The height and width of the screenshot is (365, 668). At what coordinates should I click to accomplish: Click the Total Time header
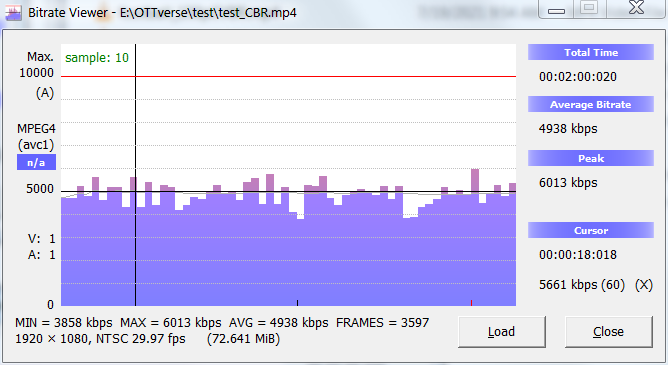coord(590,52)
